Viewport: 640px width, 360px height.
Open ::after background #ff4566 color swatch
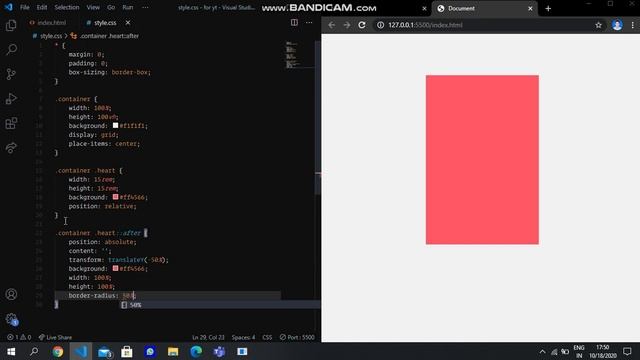point(116,268)
